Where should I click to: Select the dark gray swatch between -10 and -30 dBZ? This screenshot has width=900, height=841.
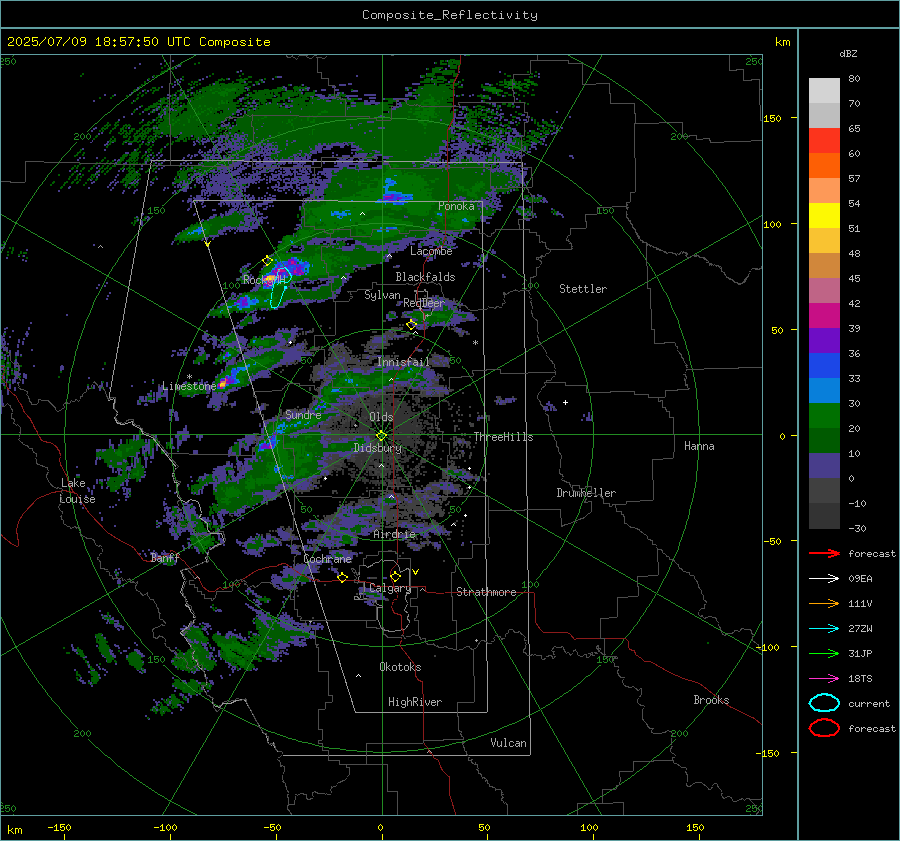pyautogui.click(x=824, y=516)
